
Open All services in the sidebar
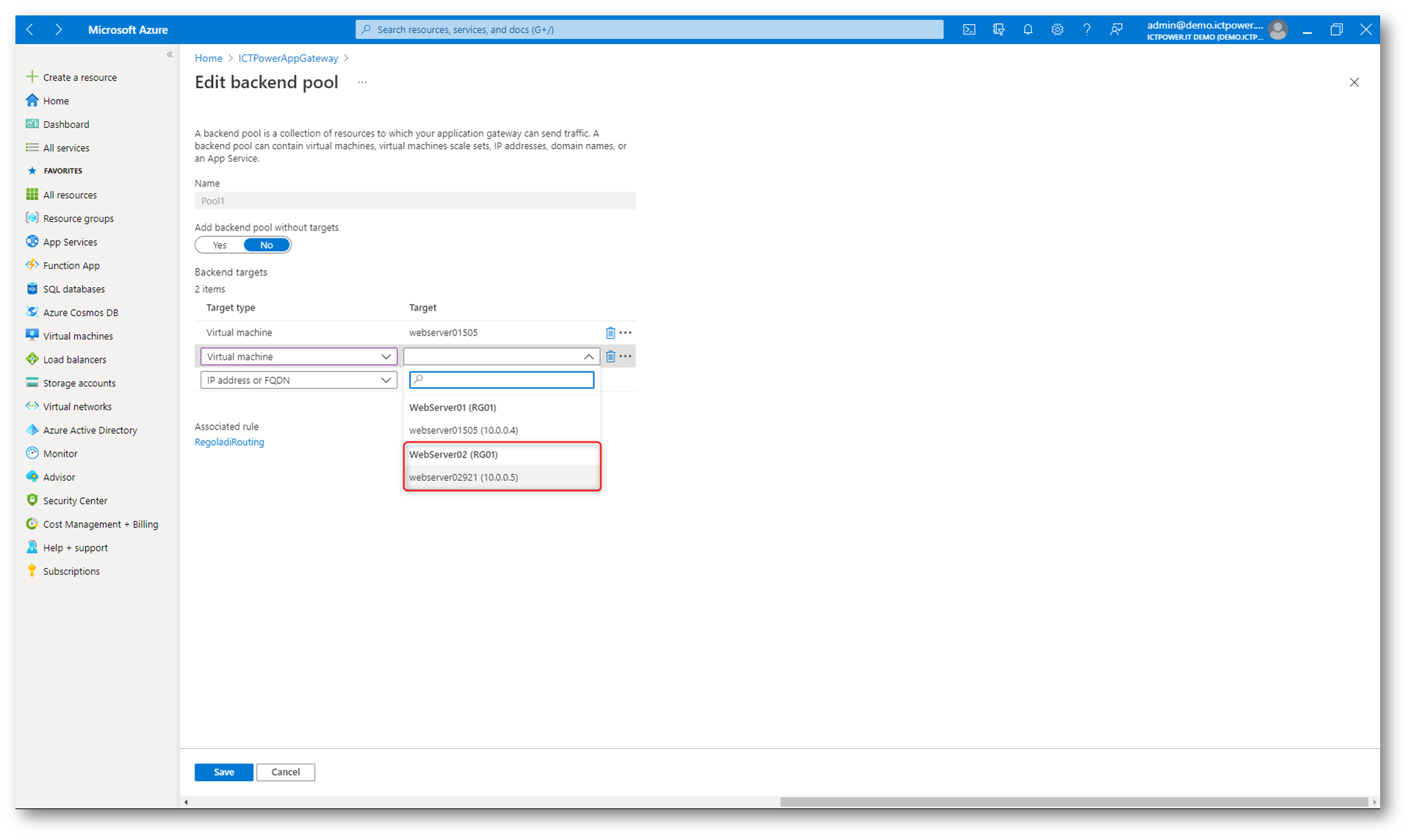(66, 148)
